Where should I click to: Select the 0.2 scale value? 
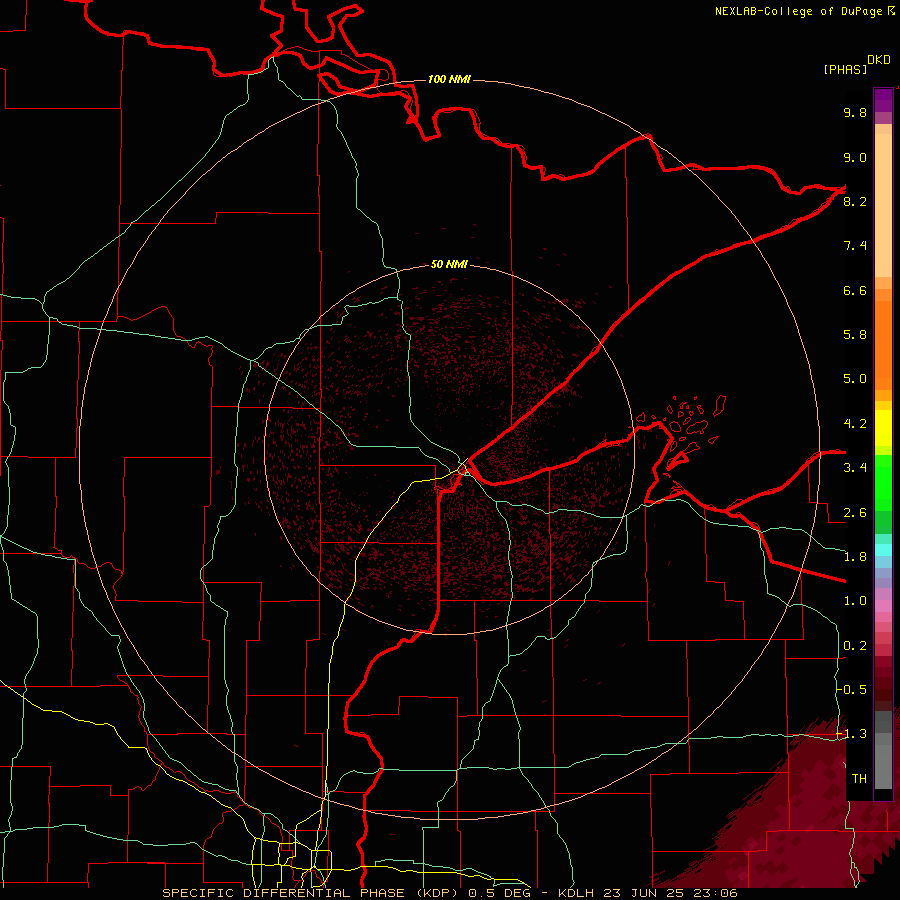855,646
